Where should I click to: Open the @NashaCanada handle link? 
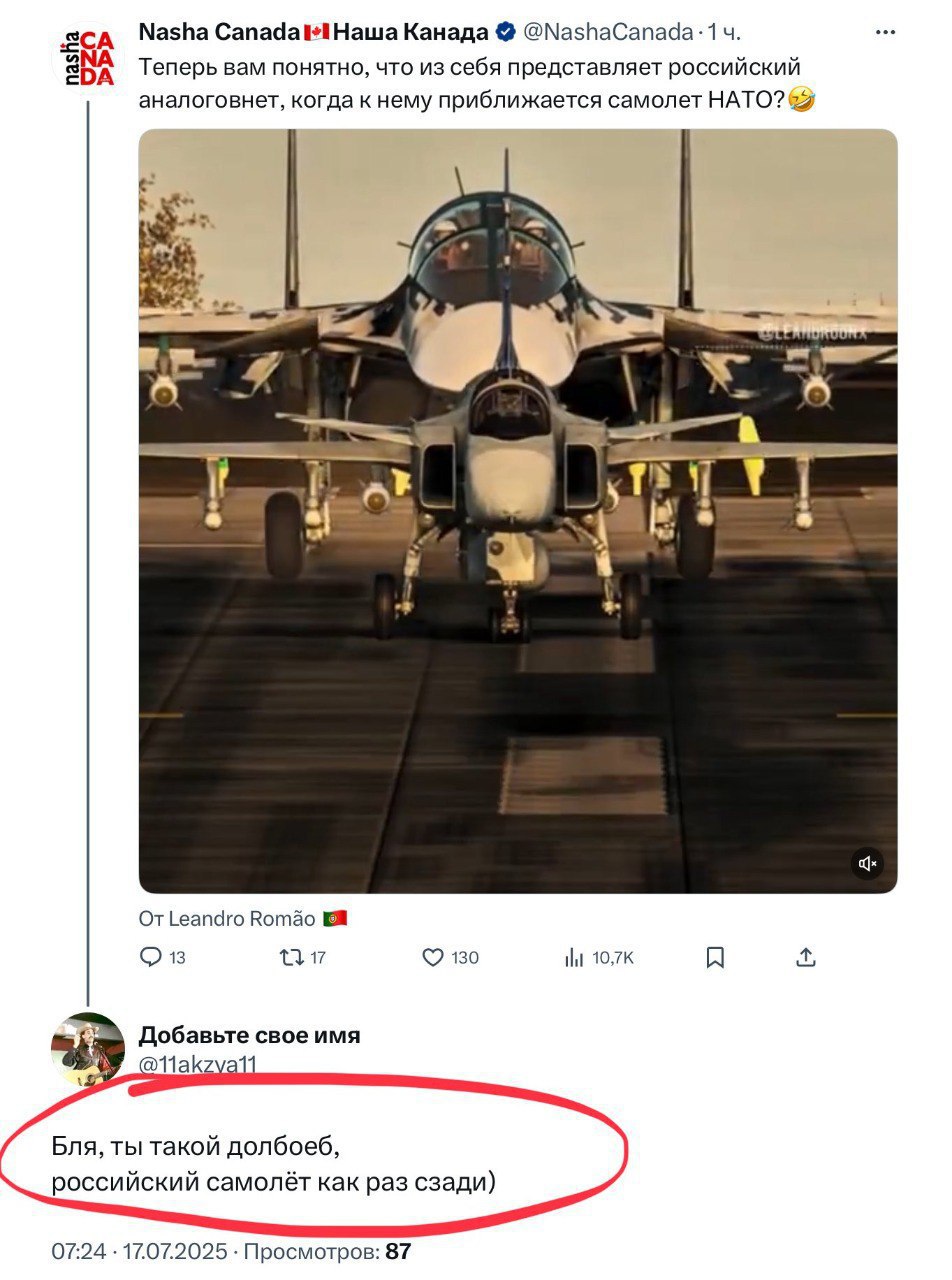coord(608,33)
